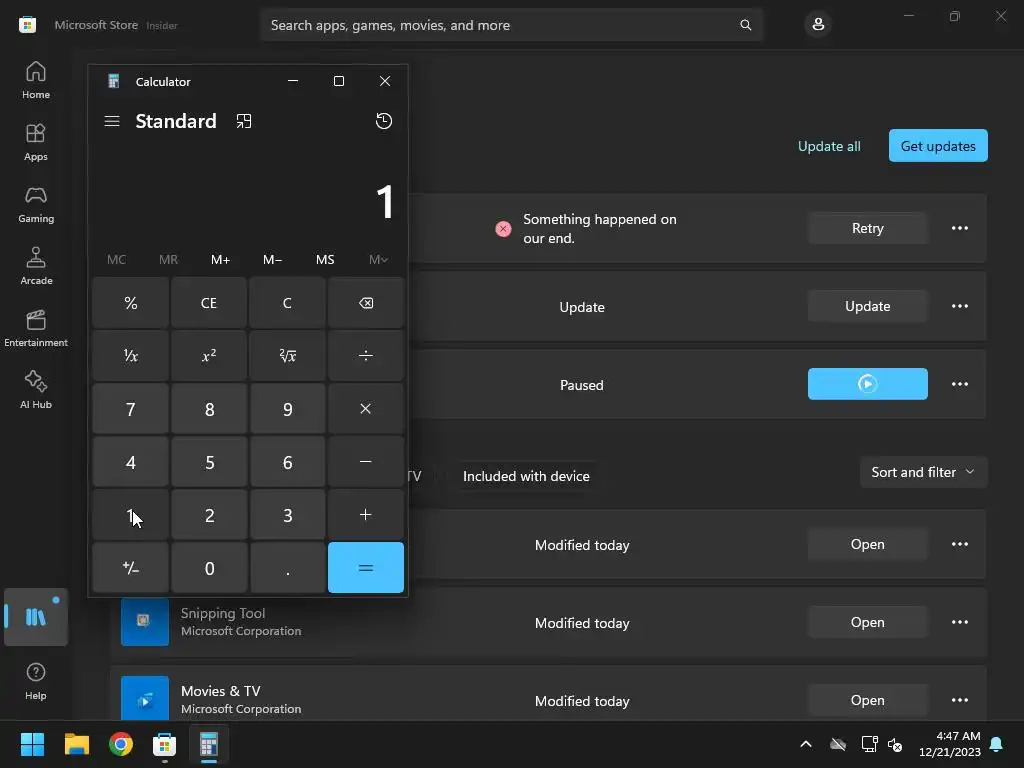The height and width of the screenshot is (768, 1024).
Task: Click the Snipping Tool app thumbnail
Action: click(145, 622)
